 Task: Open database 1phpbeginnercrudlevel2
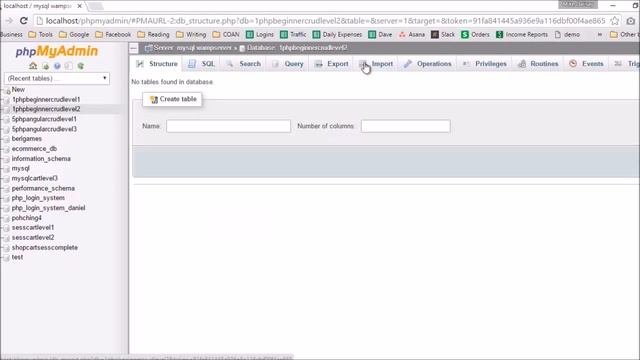(x=46, y=109)
